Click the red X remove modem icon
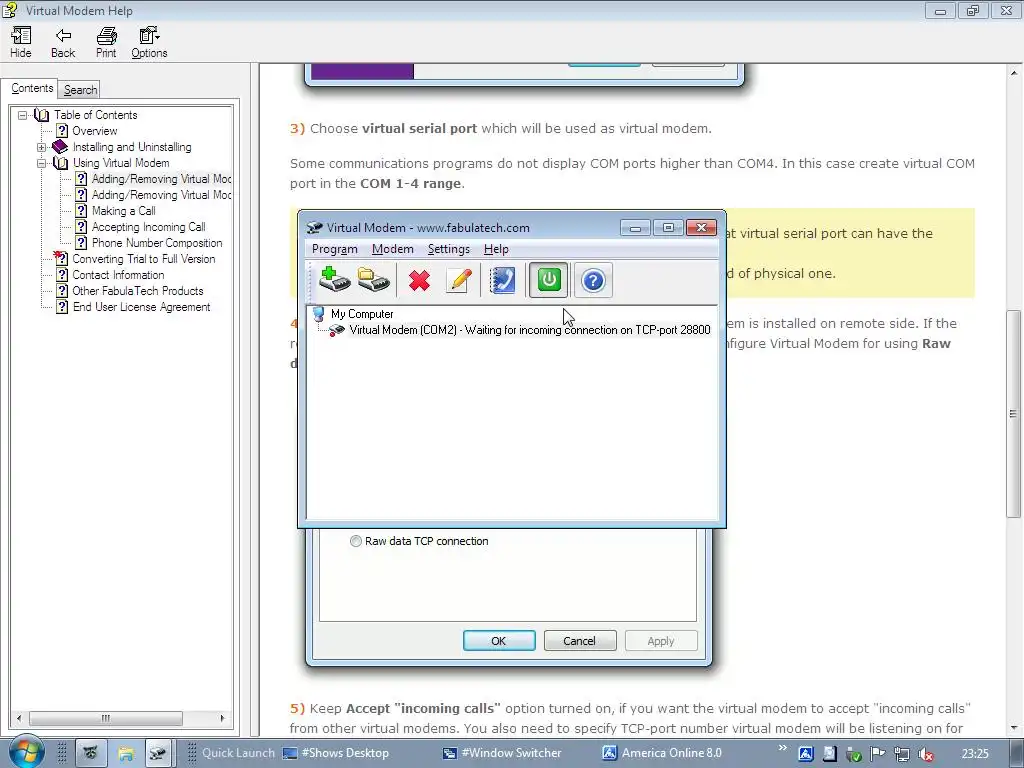1024x768 pixels. click(419, 281)
